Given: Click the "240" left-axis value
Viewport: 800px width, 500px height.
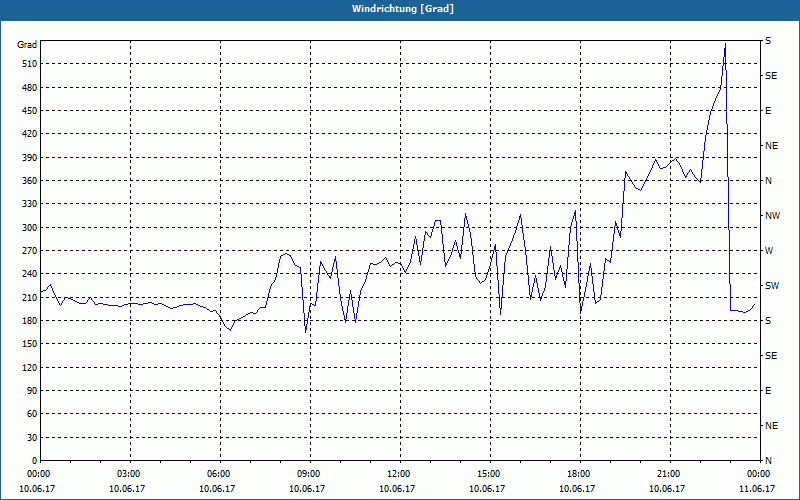Looking at the screenshot, I should point(29,274).
